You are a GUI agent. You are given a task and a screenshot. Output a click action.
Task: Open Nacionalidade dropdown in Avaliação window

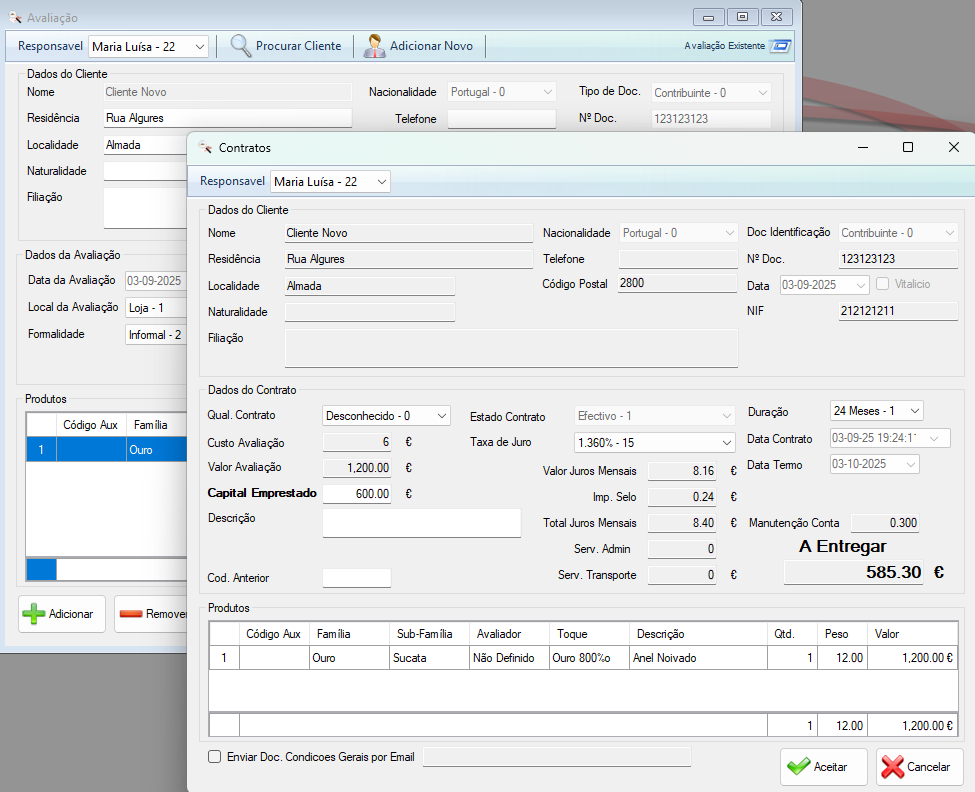click(547, 92)
